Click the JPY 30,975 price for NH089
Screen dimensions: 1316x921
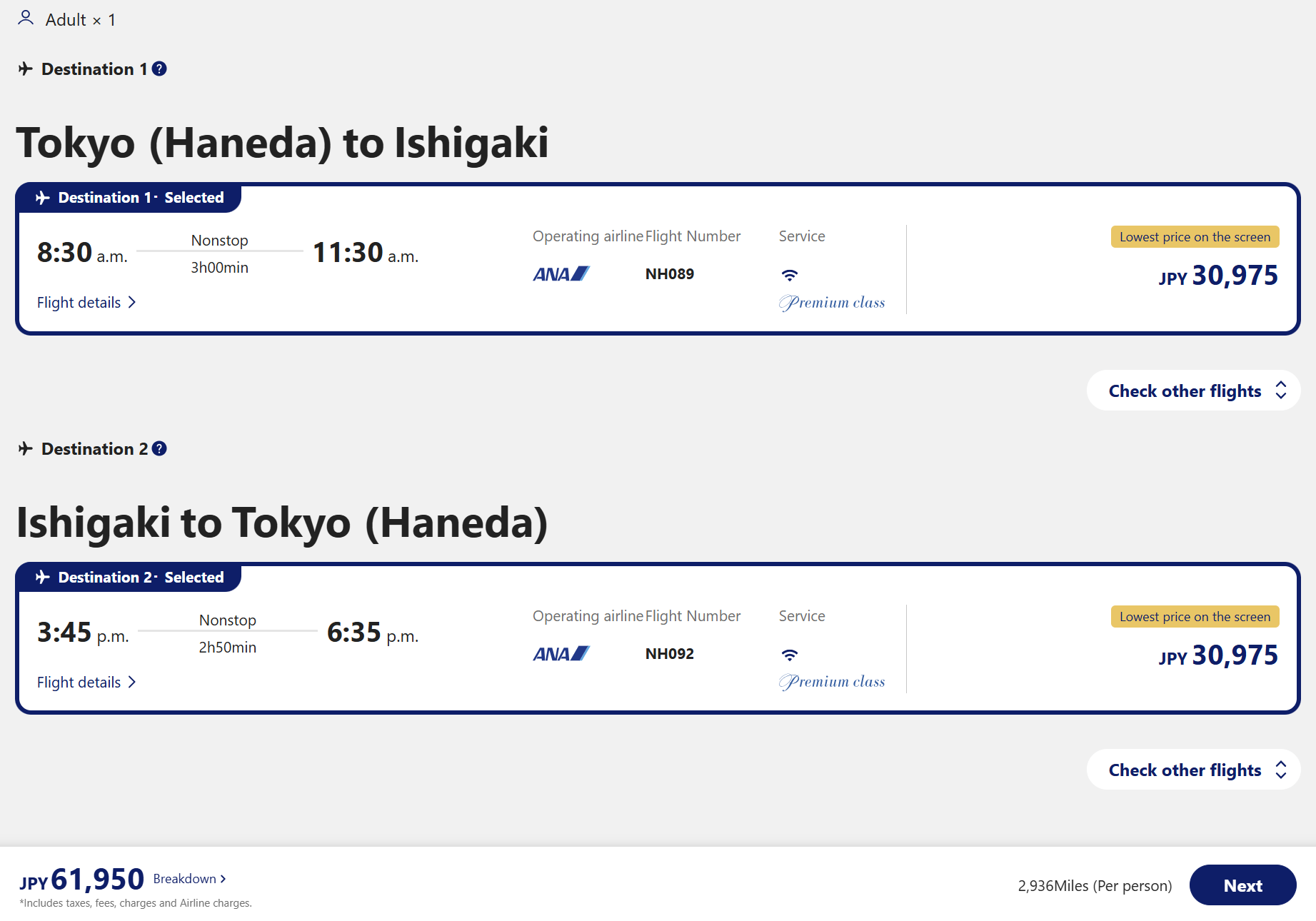click(1218, 276)
